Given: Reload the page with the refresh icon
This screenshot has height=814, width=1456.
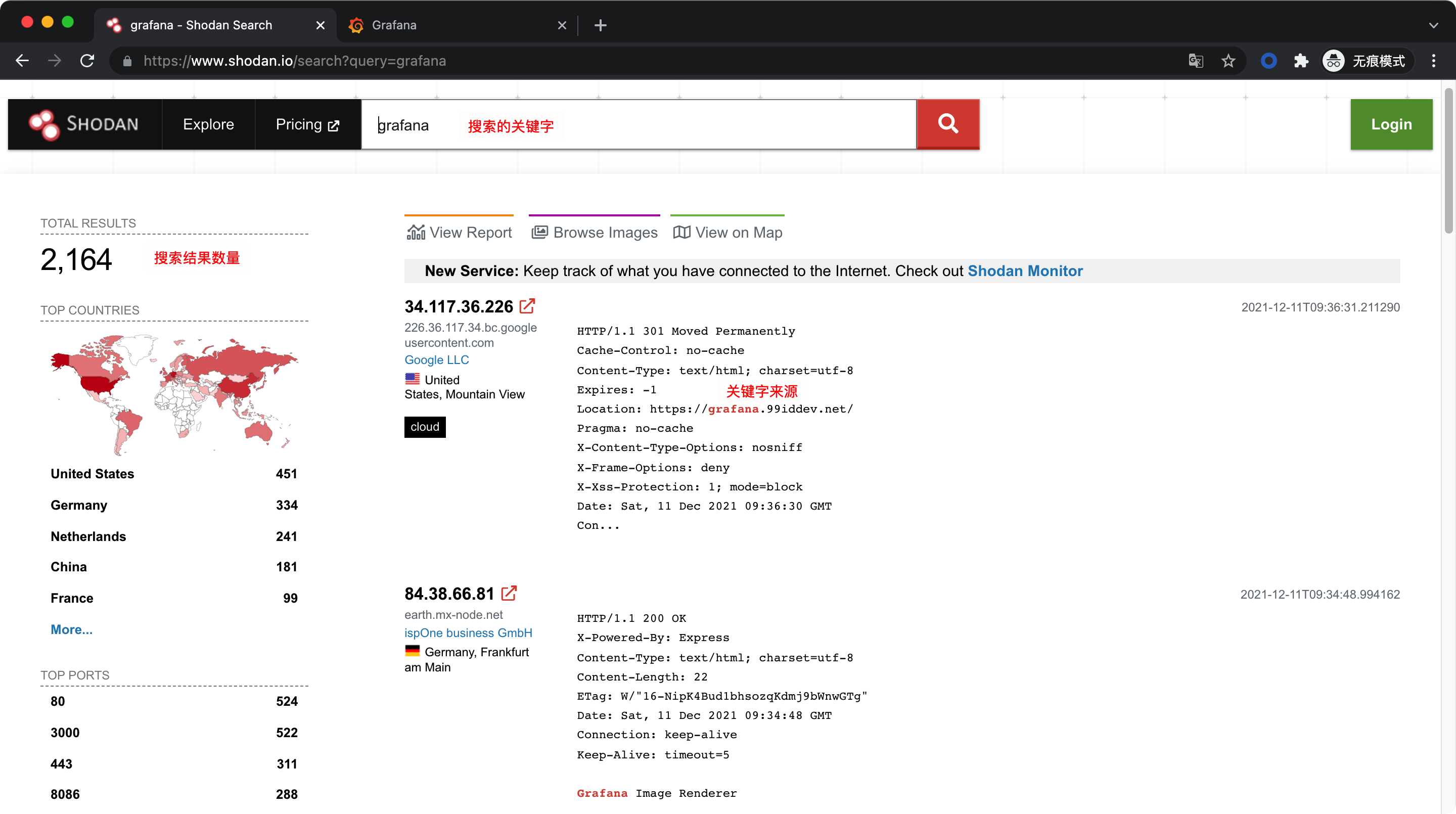Looking at the screenshot, I should 87,61.
